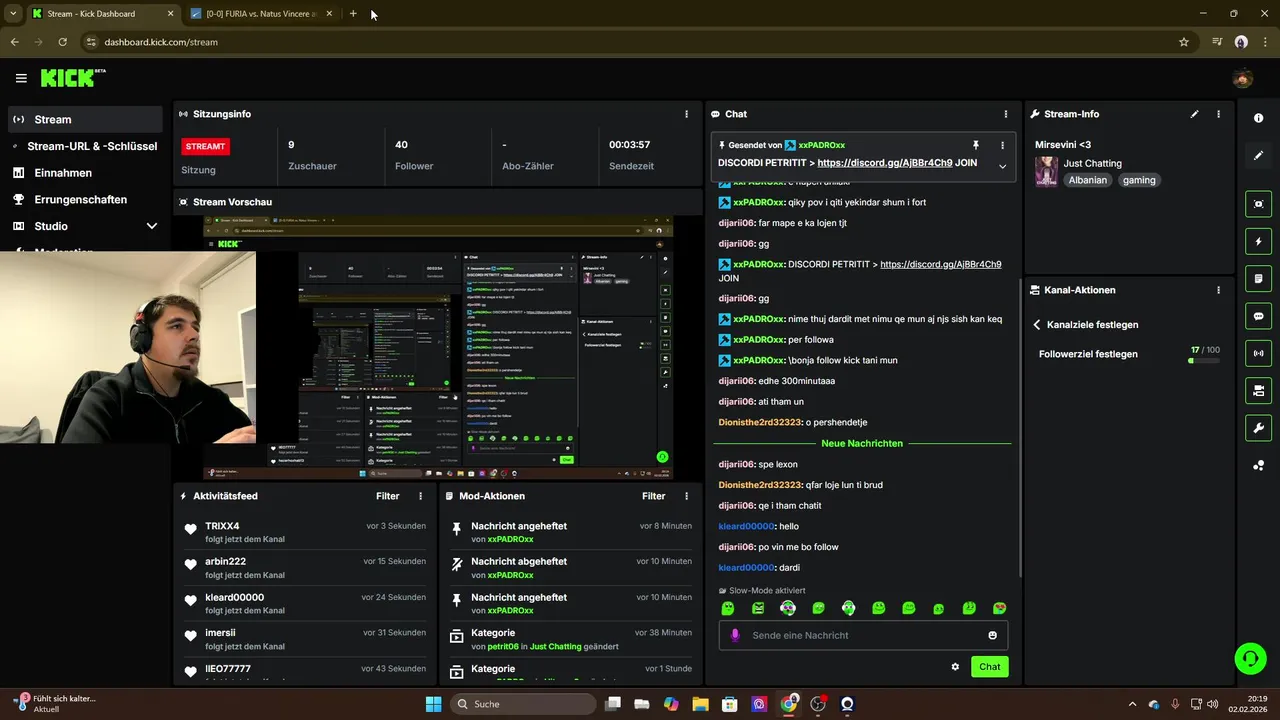The image size is (1280, 720).
Task: Reload the page
Action: [x=62, y=42]
